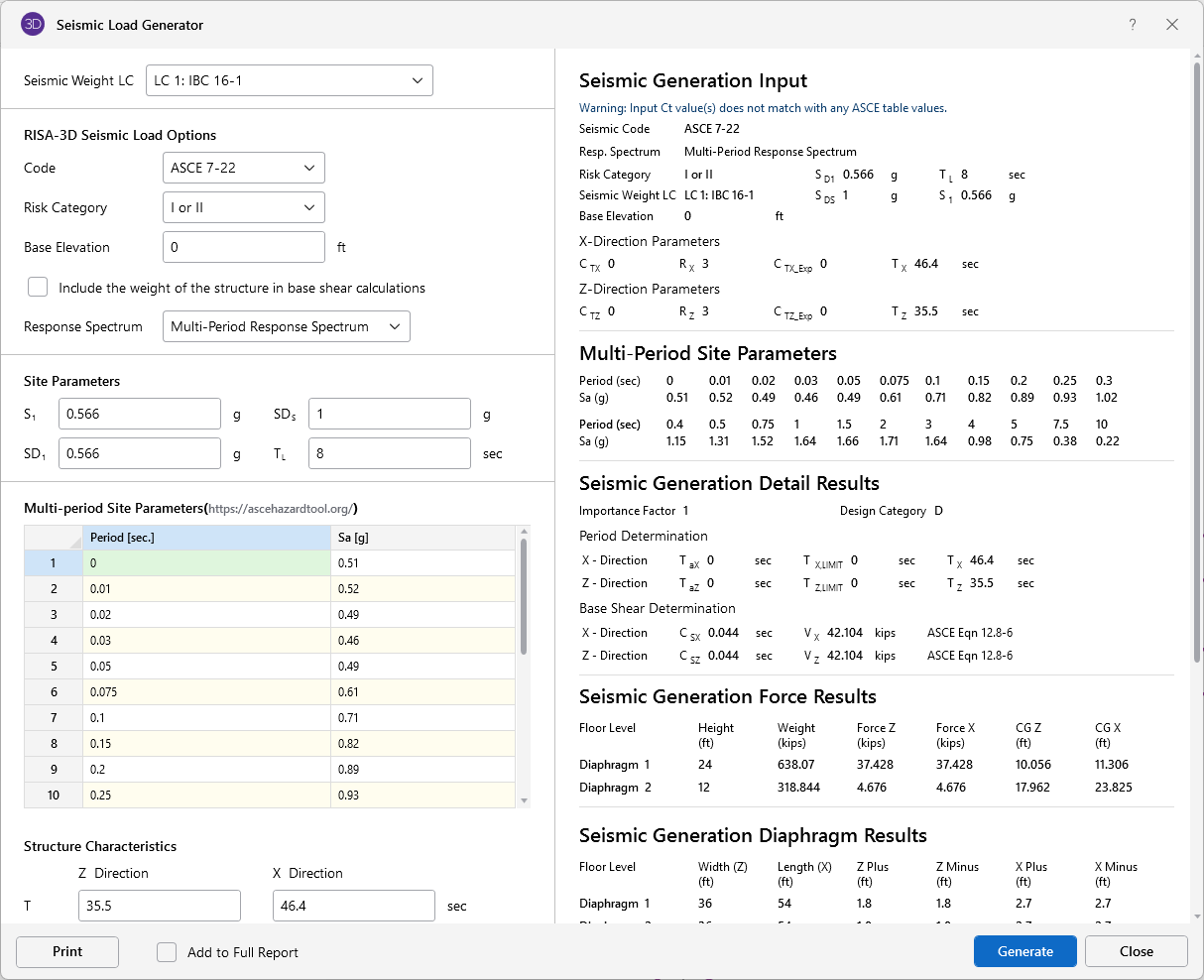Select row 6 header in table

[54, 692]
